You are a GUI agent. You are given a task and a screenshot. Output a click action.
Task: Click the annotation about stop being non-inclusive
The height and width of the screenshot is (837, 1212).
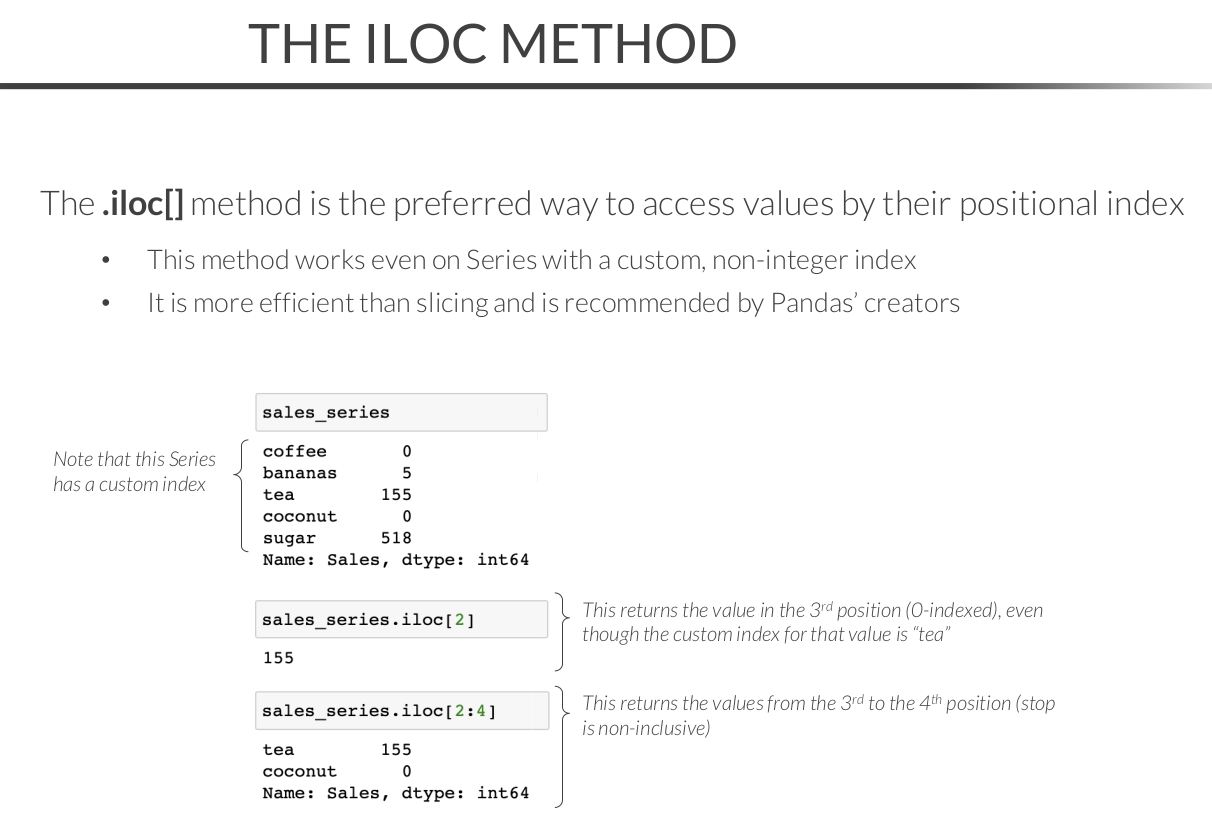[x=817, y=715]
